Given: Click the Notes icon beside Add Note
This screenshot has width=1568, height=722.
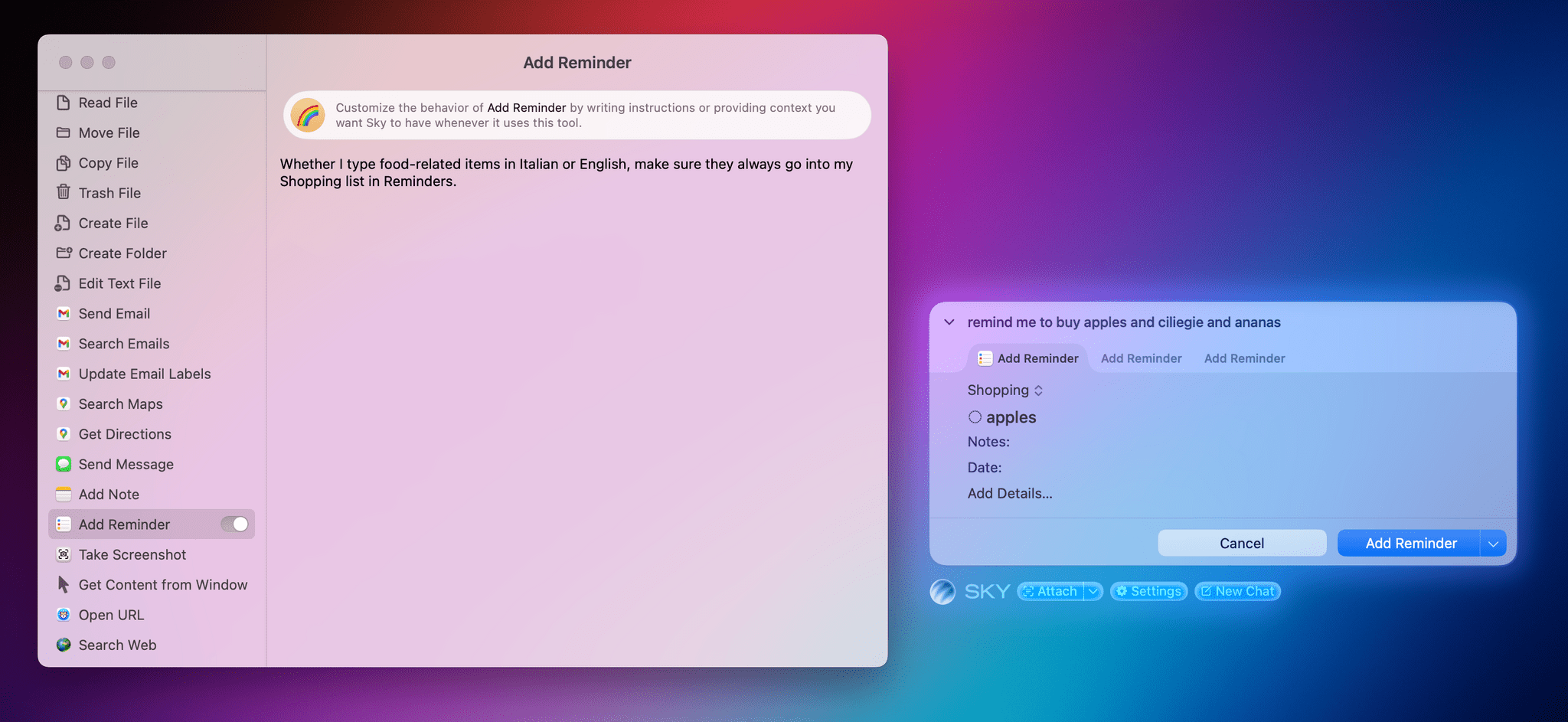Looking at the screenshot, I should click(64, 494).
